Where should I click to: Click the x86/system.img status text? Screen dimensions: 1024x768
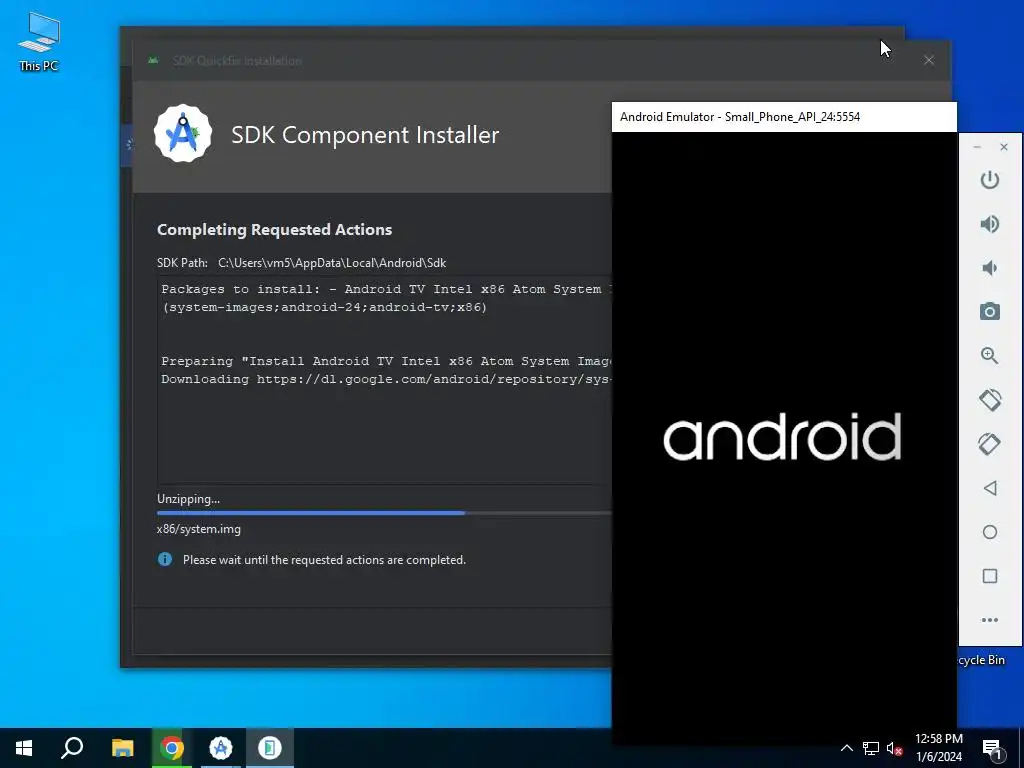pos(199,529)
